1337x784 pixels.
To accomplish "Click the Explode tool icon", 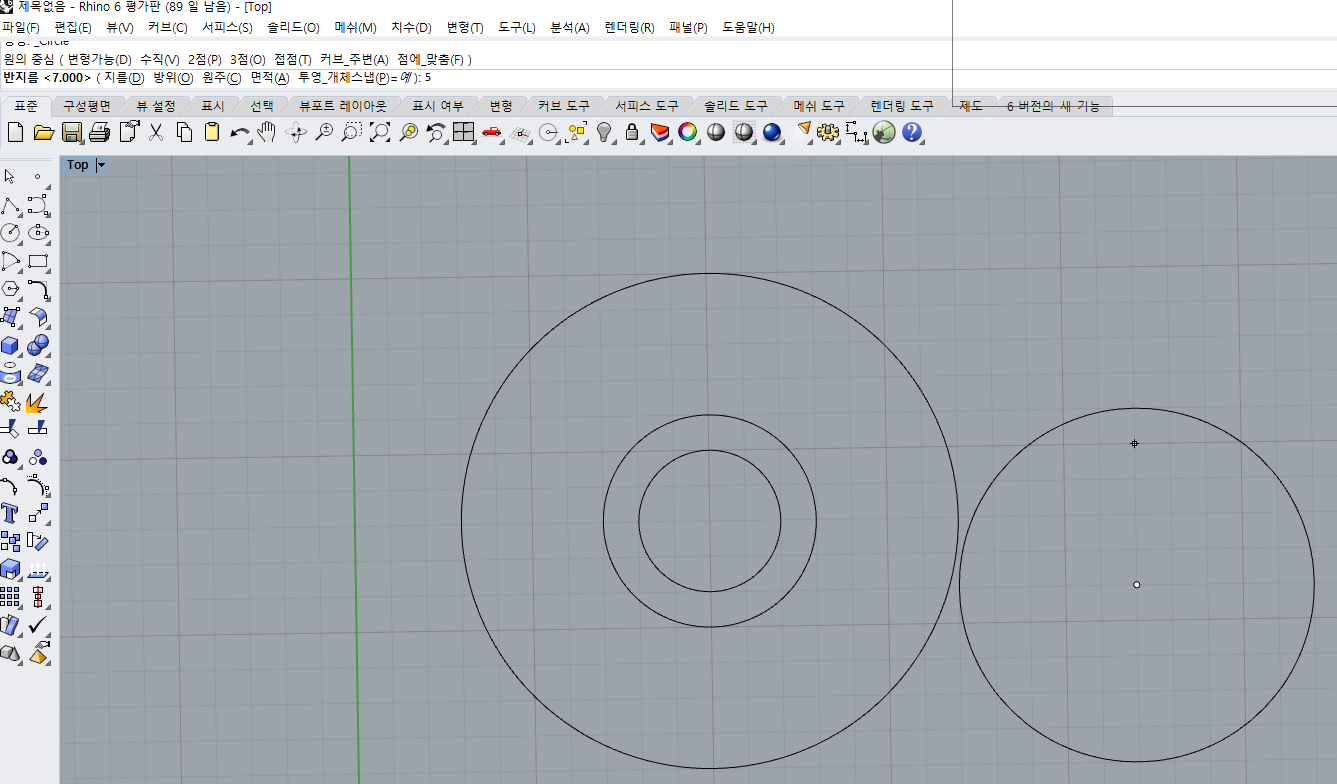I will pyautogui.click(x=39, y=403).
